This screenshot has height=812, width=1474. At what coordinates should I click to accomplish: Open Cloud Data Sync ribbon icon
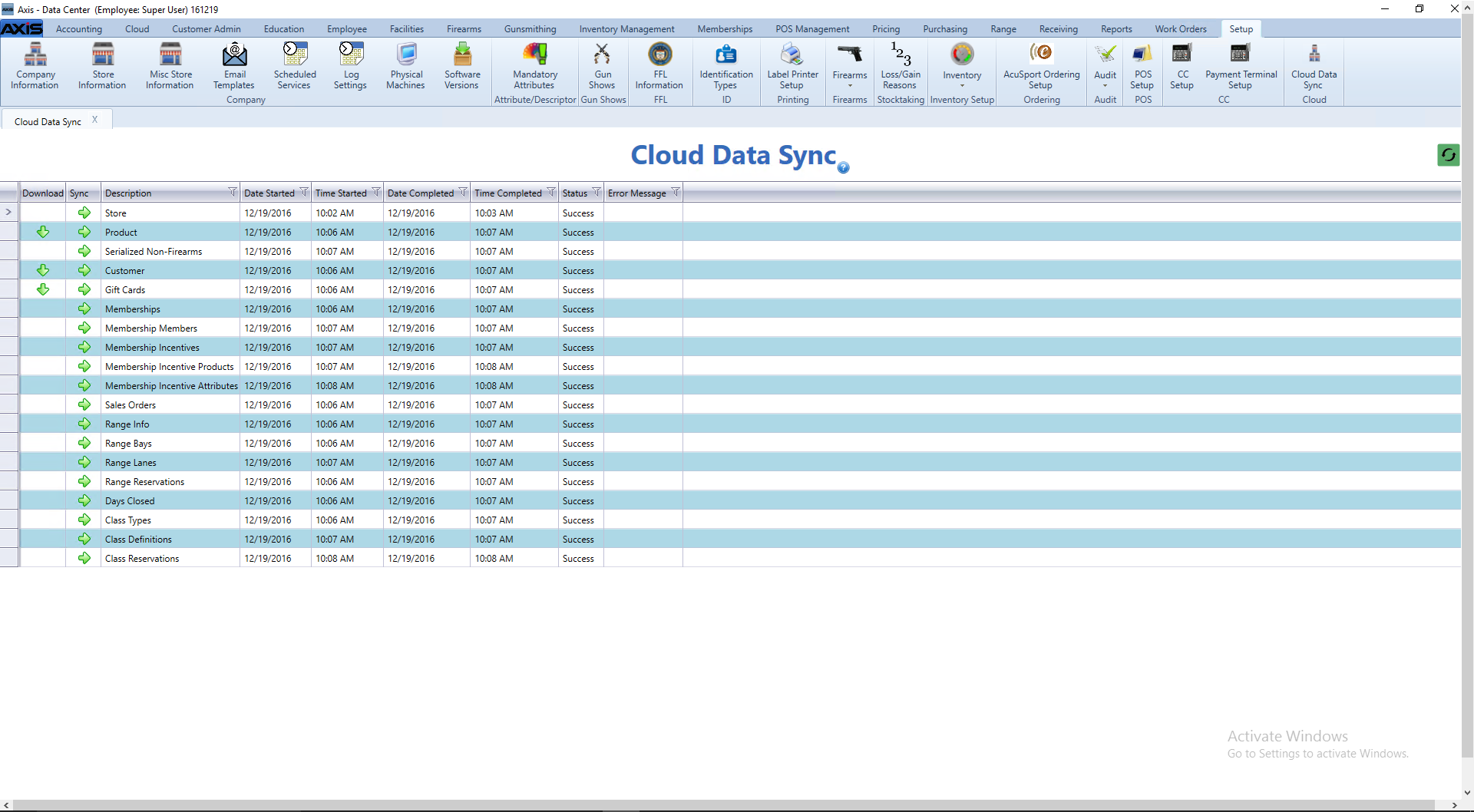pyautogui.click(x=1314, y=66)
